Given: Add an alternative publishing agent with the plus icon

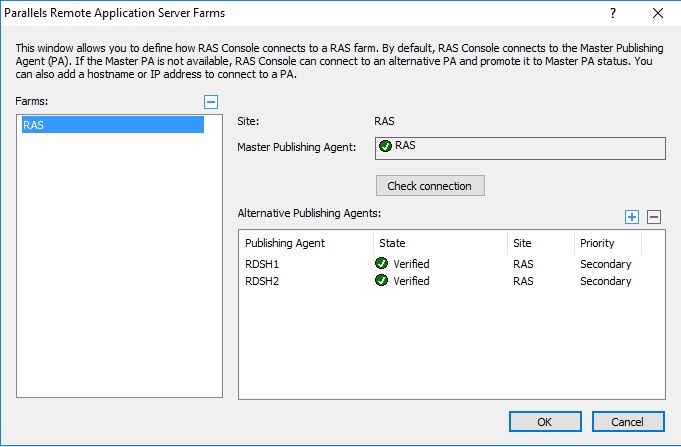Looking at the screenshot, I should point(631,217).
